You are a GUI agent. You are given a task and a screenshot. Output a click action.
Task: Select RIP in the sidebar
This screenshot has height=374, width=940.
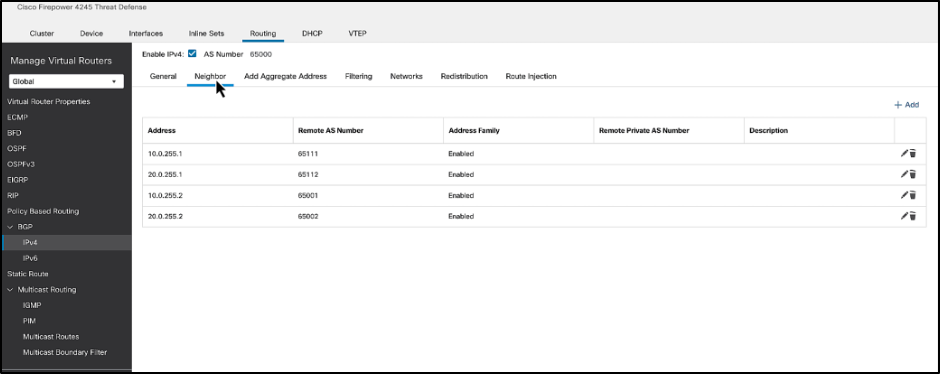coord(13,195)
